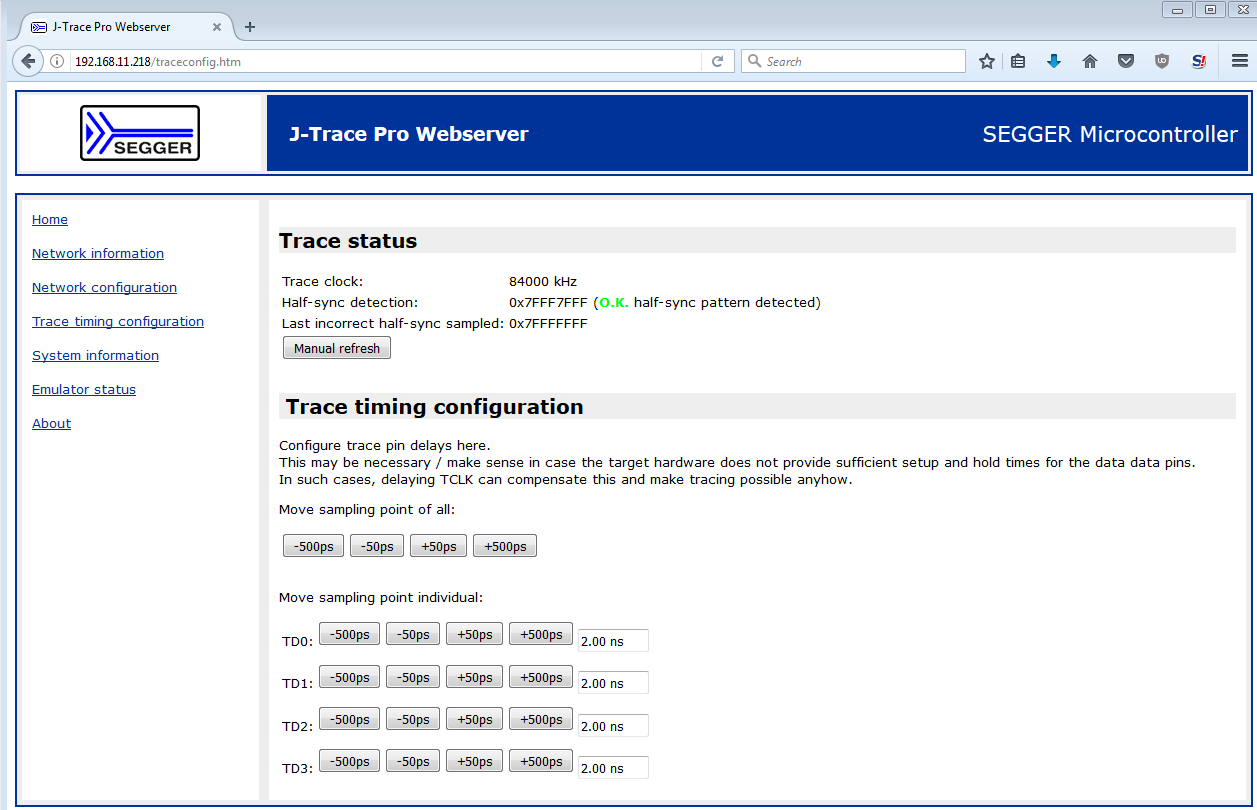Decrease TD2 delay by 500ps

(x=349, y=719)
